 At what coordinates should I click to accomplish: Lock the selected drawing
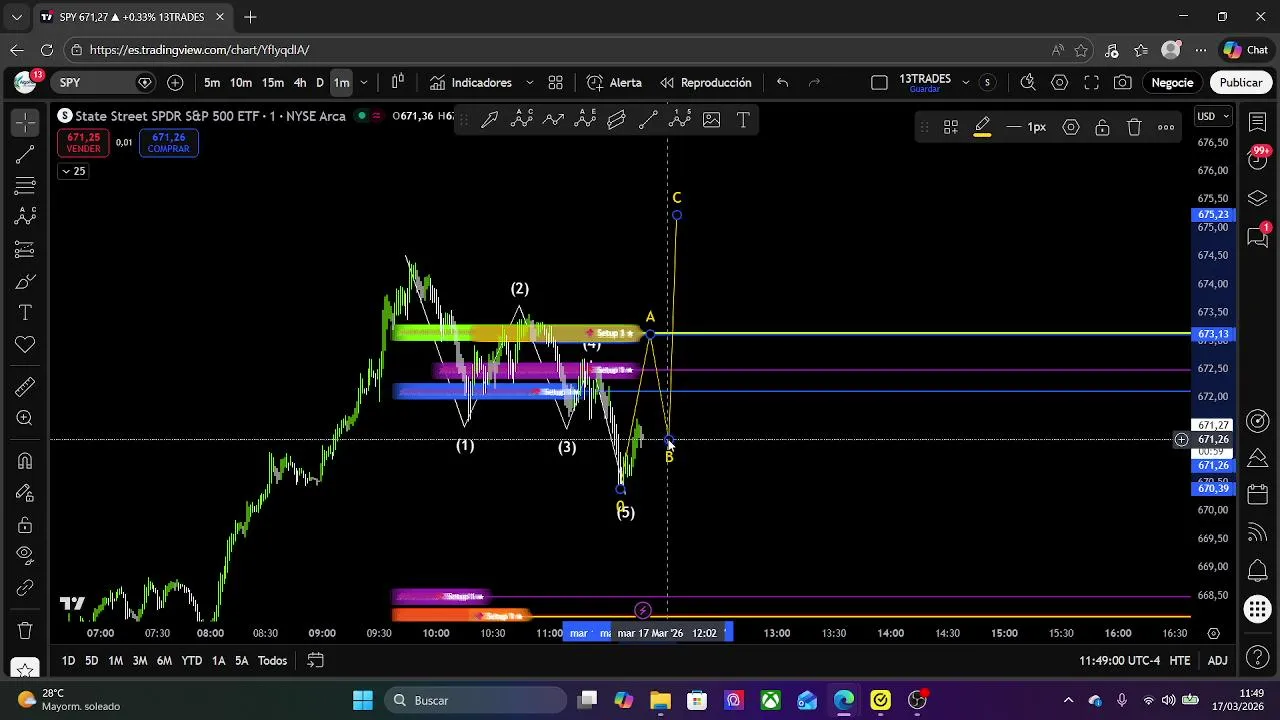click(x=1102, y=127)
